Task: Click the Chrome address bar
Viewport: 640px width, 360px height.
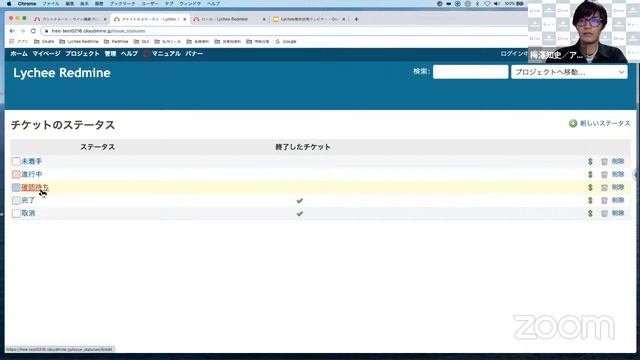Action: tap(284, 31)
